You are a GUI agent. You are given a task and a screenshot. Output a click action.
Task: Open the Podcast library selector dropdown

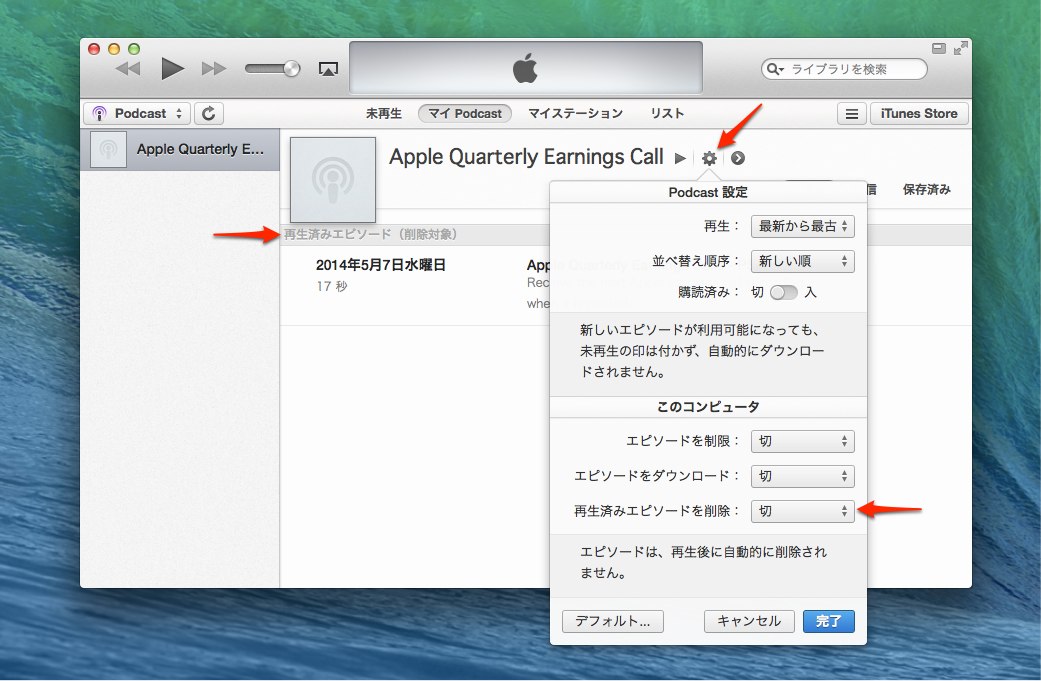137,114
